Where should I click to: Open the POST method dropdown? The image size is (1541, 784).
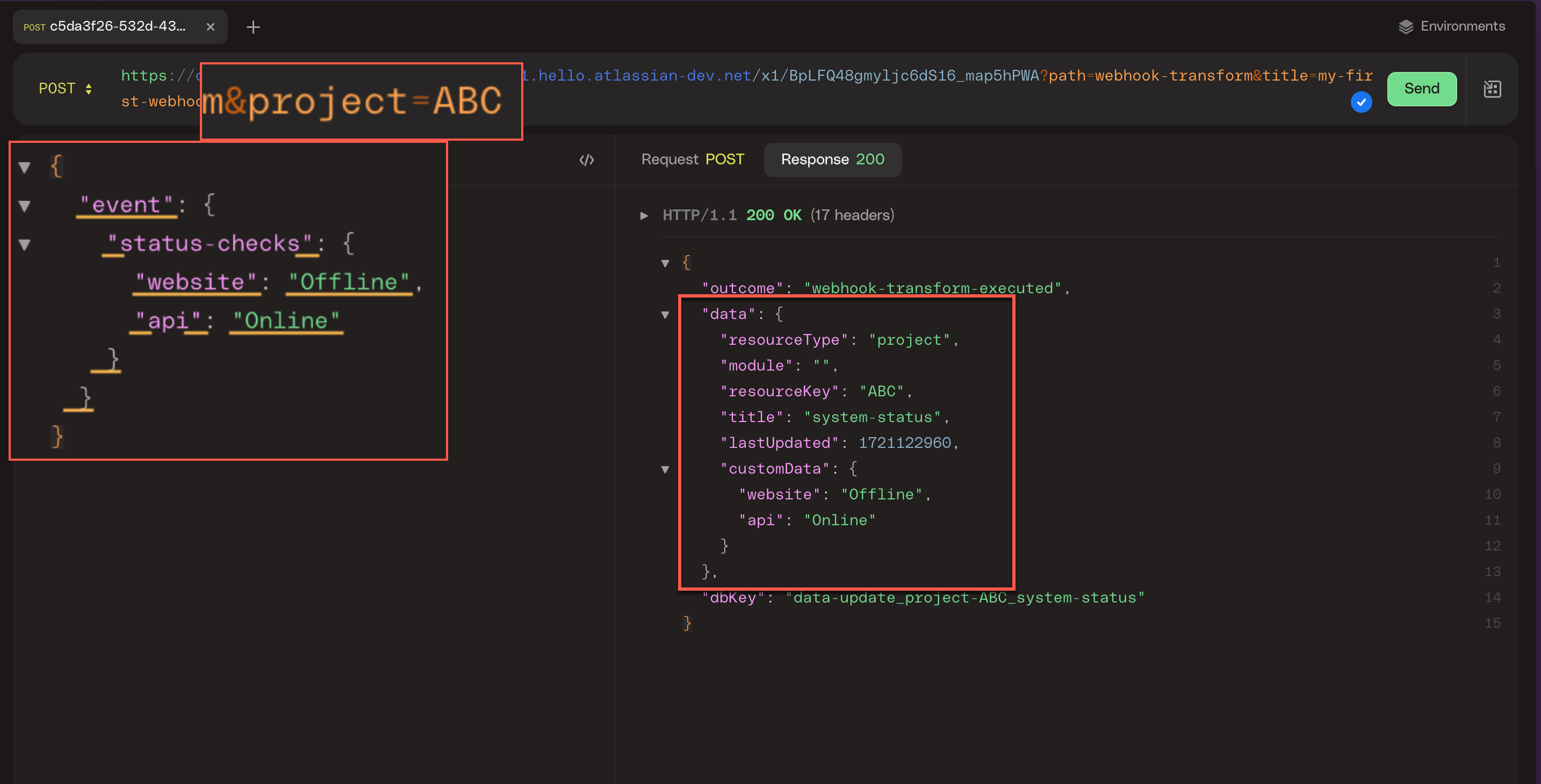[x=65, y=89]
